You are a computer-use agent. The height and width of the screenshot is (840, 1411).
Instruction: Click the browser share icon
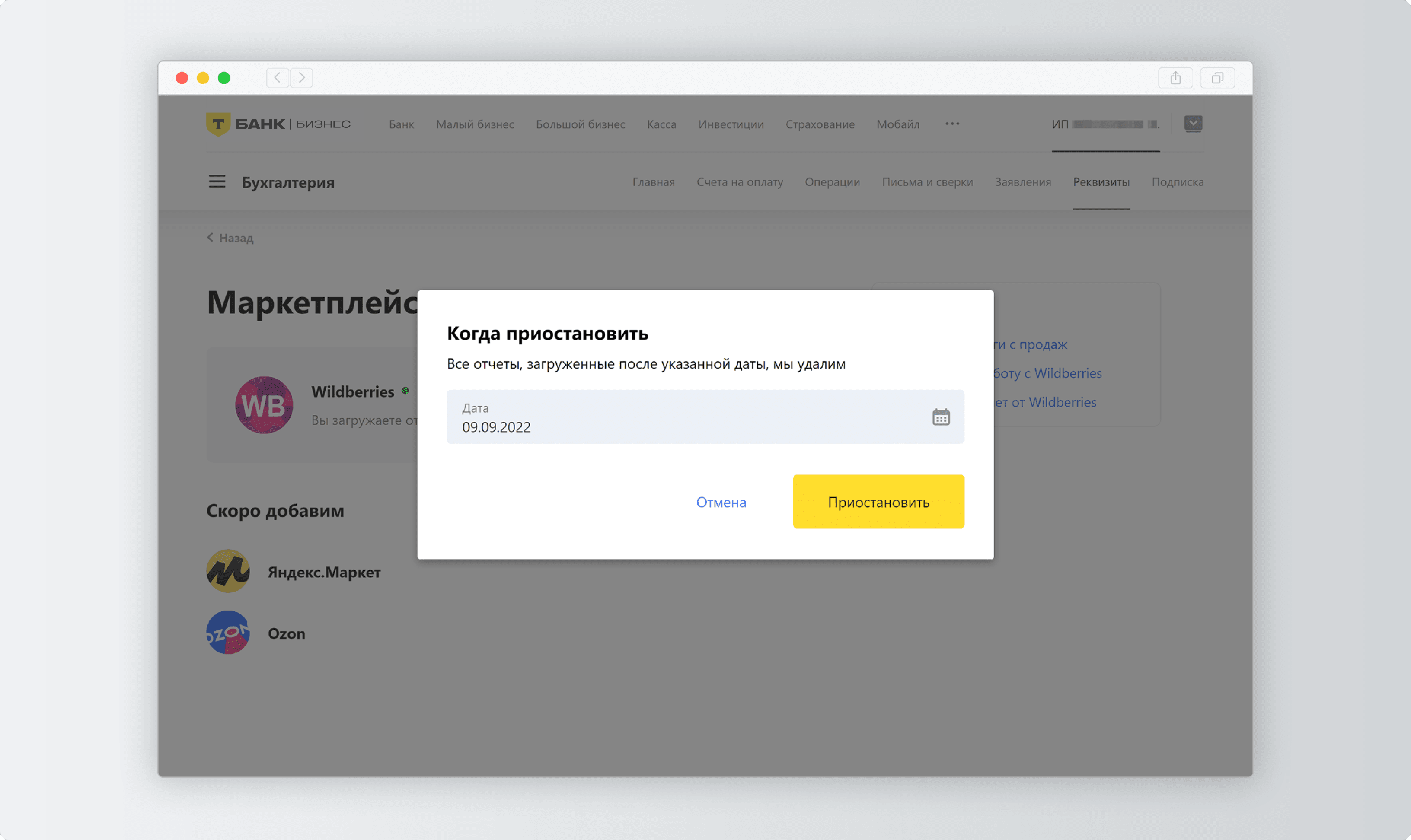pyautogui.click(x=1175, y=77)
